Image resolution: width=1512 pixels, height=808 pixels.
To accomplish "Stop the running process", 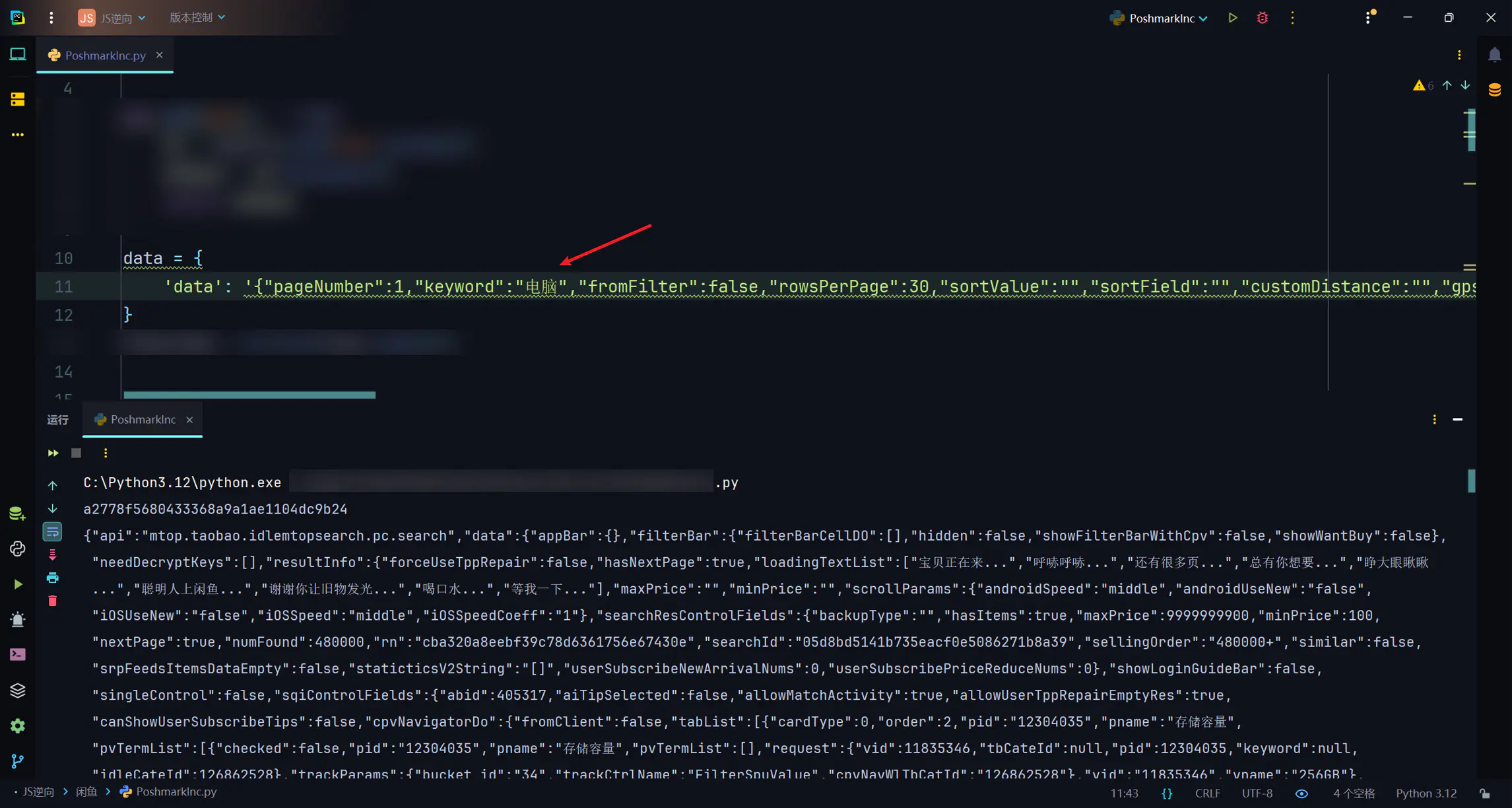I will pos(77,453).
